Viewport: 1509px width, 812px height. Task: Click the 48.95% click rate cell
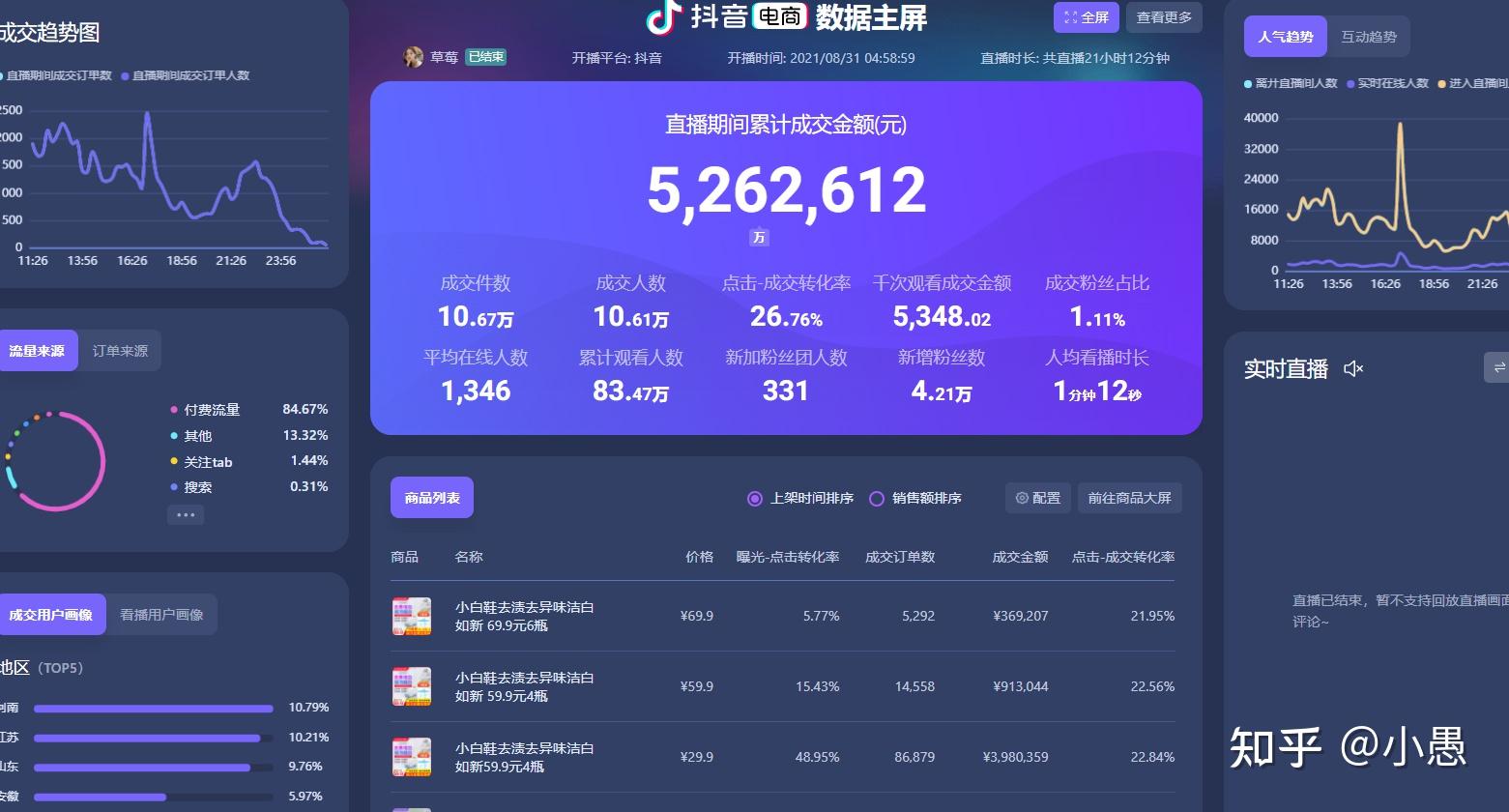pos(818,757)
